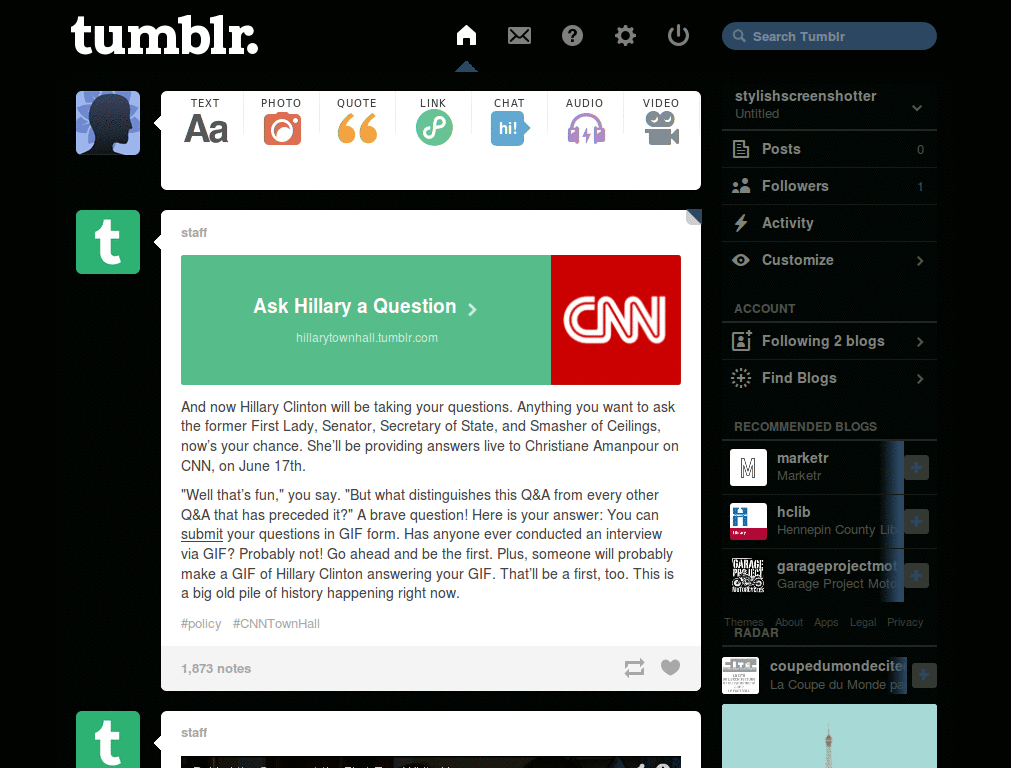The height and width of the screenshot is (768, 1024).
Task: Open radar blog coupedumondecite
Action: pos(836,666)
